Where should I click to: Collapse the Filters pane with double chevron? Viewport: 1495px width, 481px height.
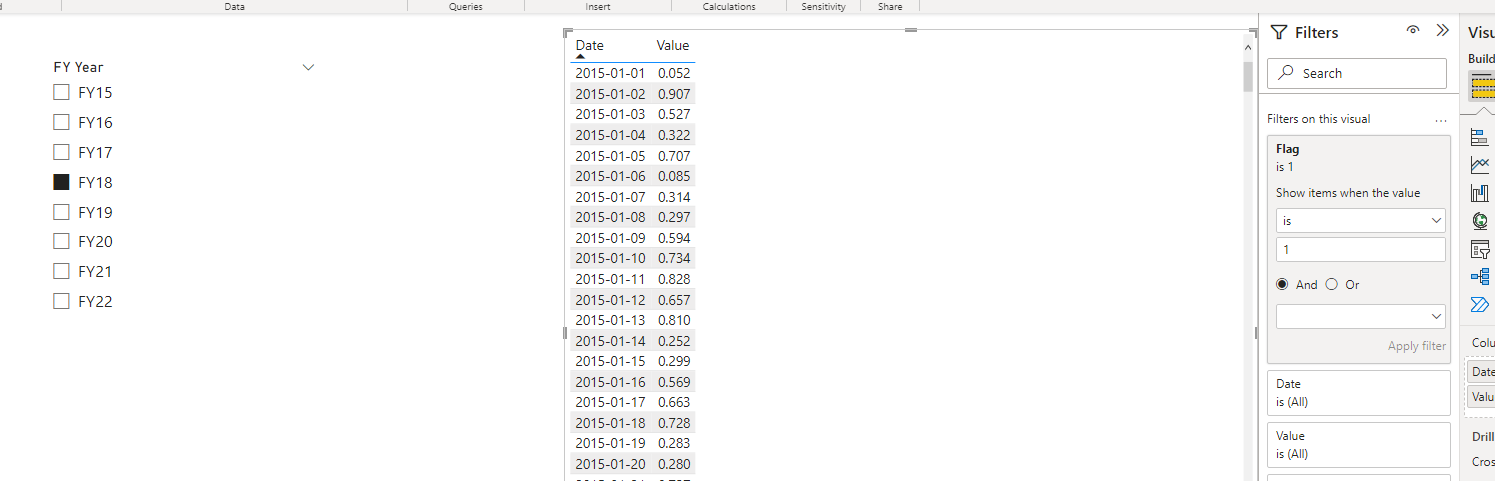coord(1442,31)
